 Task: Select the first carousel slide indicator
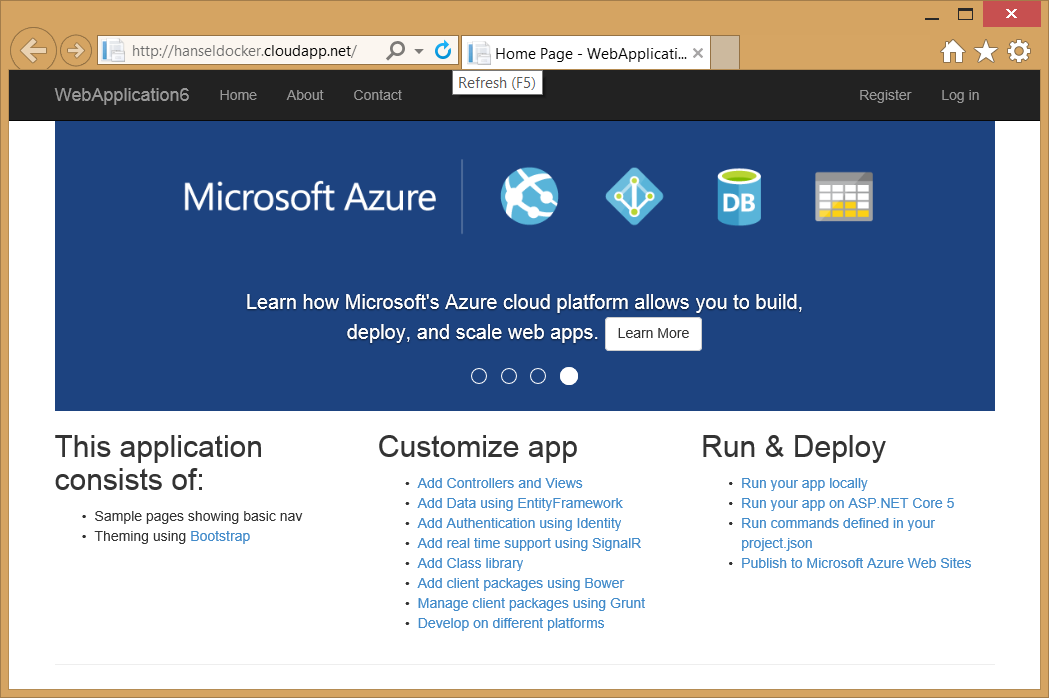(479, 376)
